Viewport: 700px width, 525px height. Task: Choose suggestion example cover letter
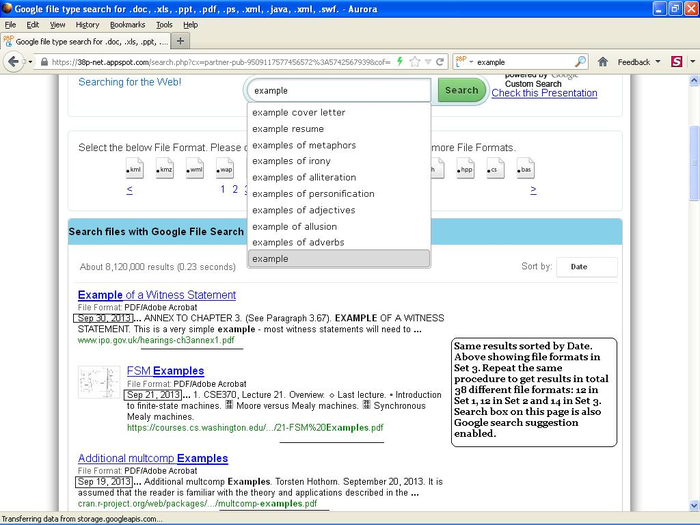point(339,112)
